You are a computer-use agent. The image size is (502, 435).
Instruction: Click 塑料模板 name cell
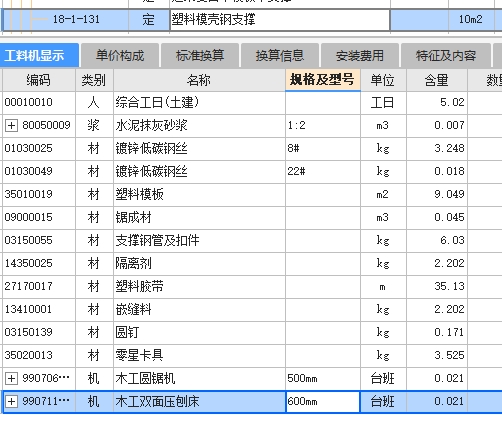[199, 194]
